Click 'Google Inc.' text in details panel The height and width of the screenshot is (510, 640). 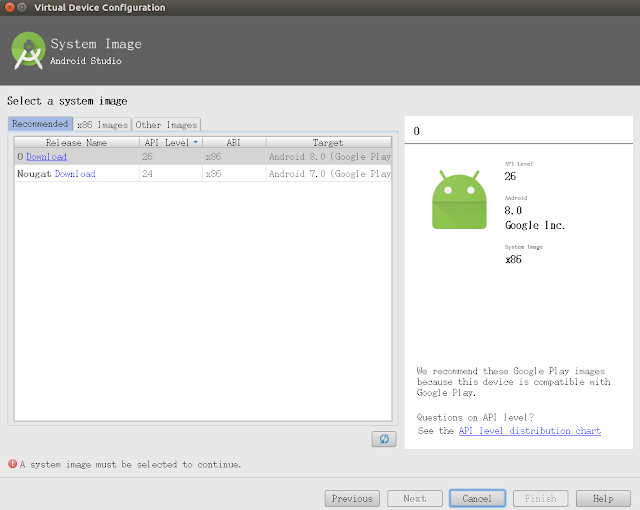point(535,225)
